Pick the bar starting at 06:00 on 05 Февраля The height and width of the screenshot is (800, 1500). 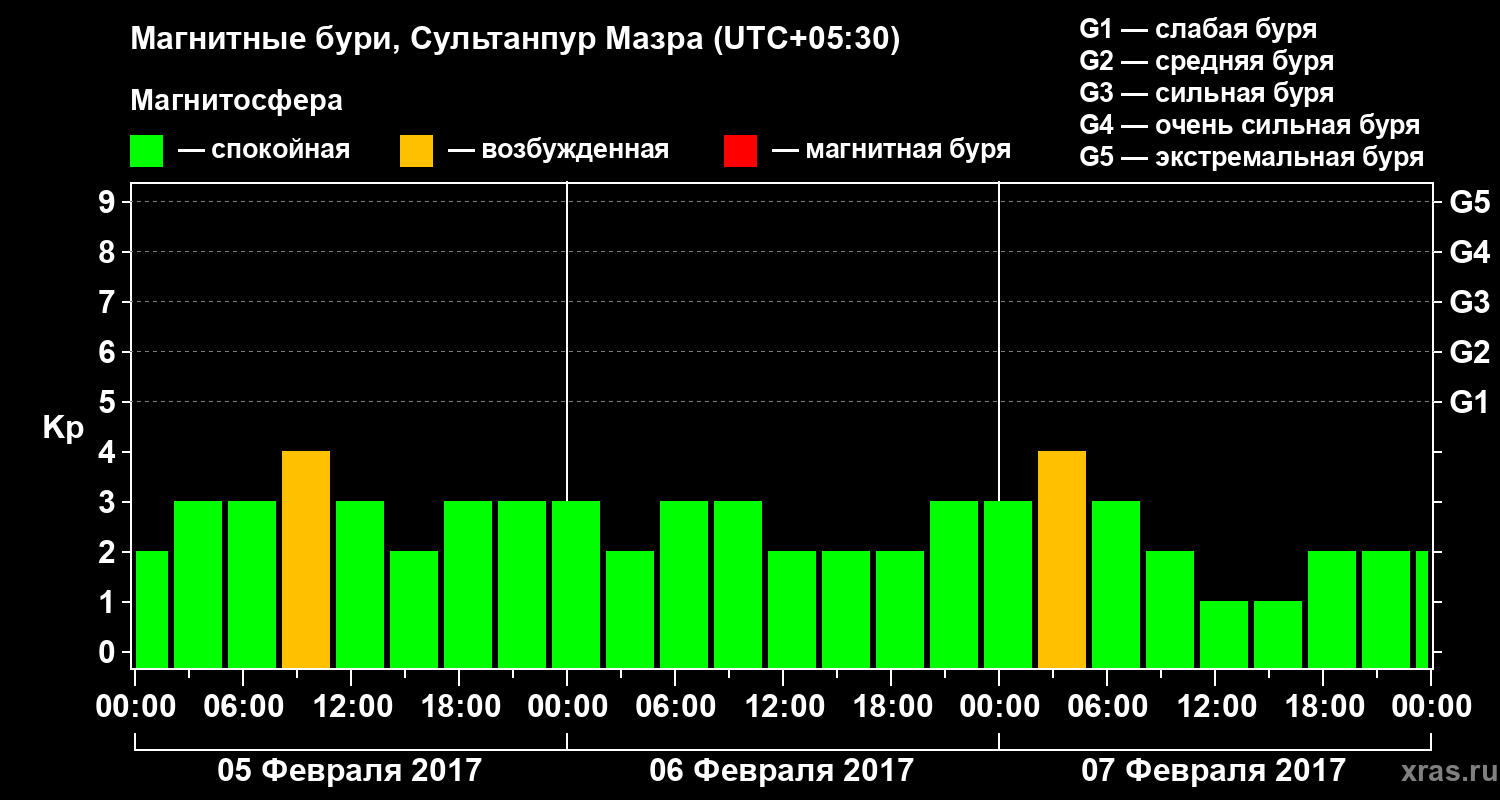click(x=252, y=585)
